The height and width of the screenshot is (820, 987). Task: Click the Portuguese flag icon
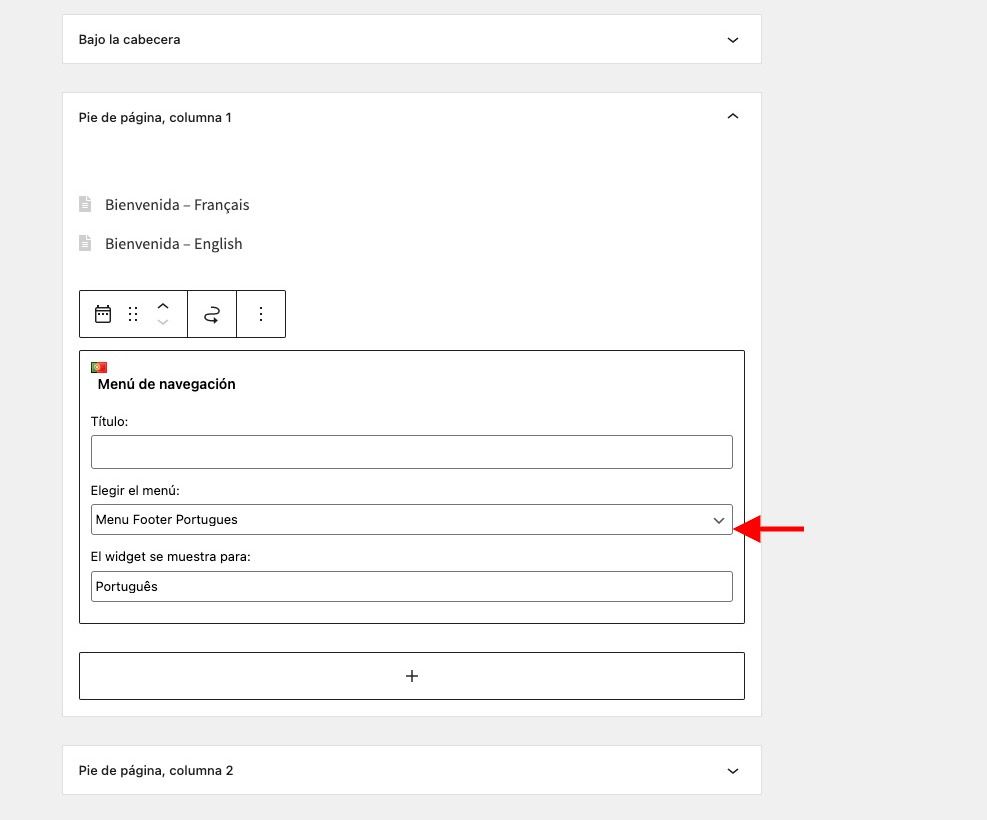[99, 367]
